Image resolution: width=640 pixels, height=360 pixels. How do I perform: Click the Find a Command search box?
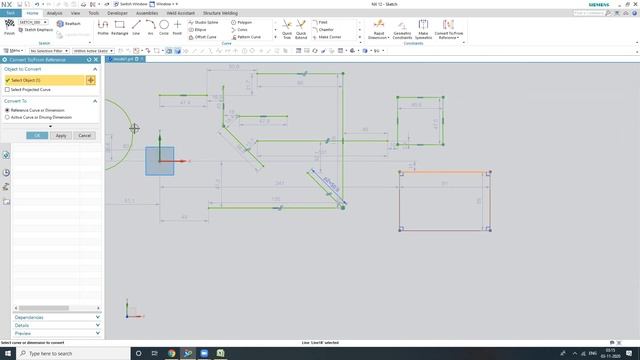pyautogui.click(x=588, y=13)
